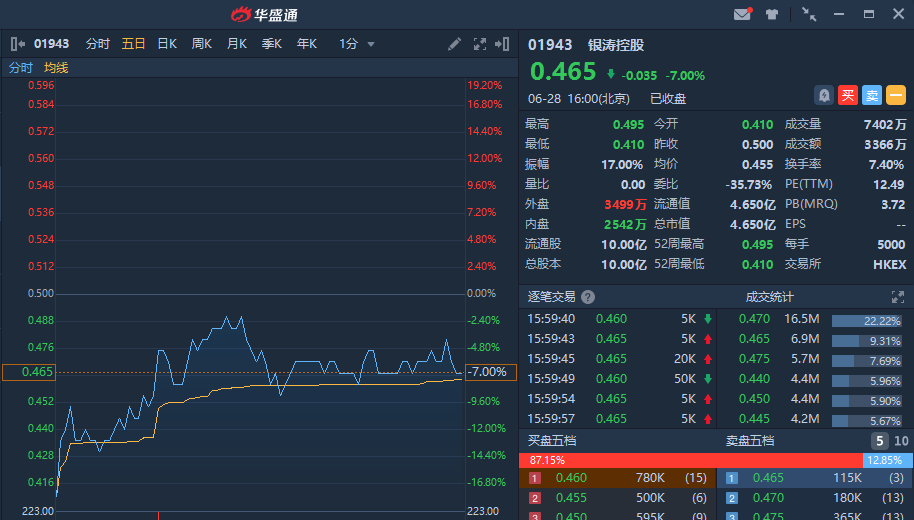Switch to 日K chart

[167, 44]
